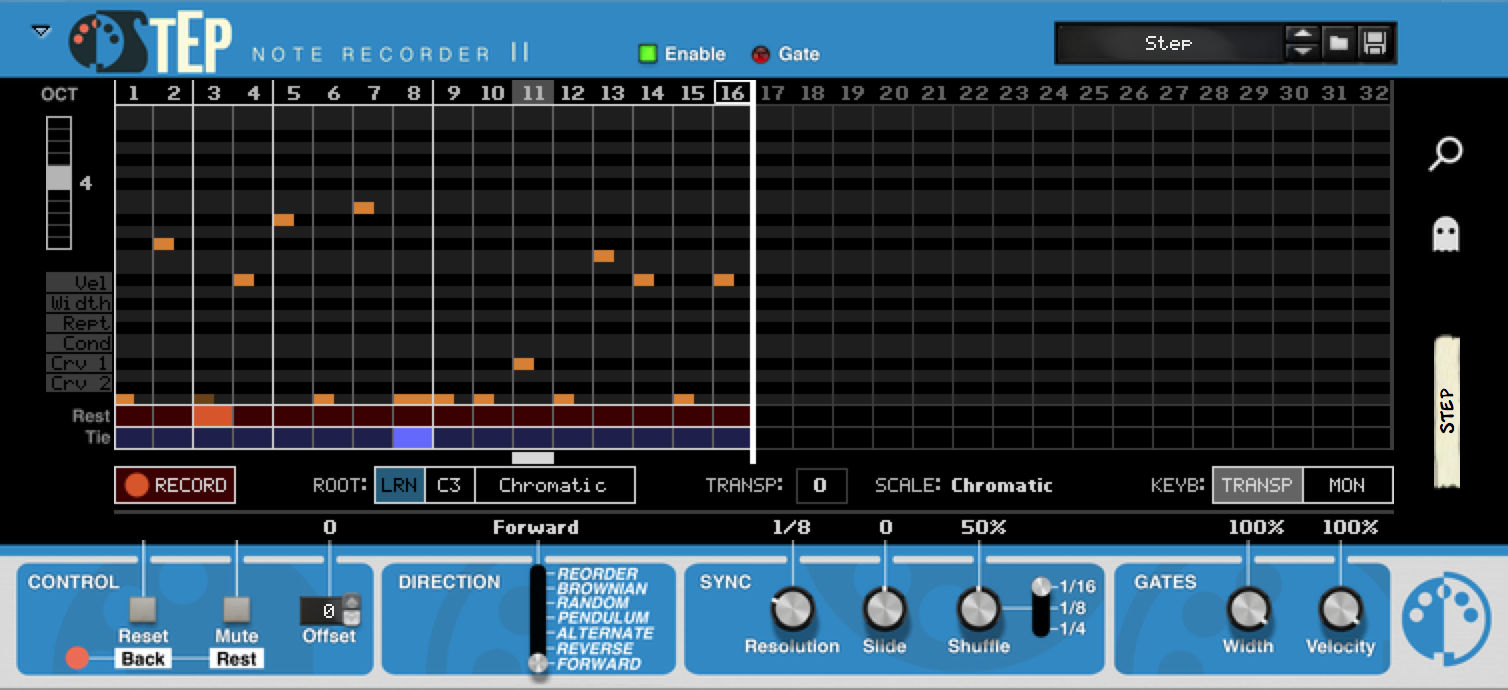The image size is (1508, 690).
Task: Enable the LRN root learn button
Action: coord(400,485)
